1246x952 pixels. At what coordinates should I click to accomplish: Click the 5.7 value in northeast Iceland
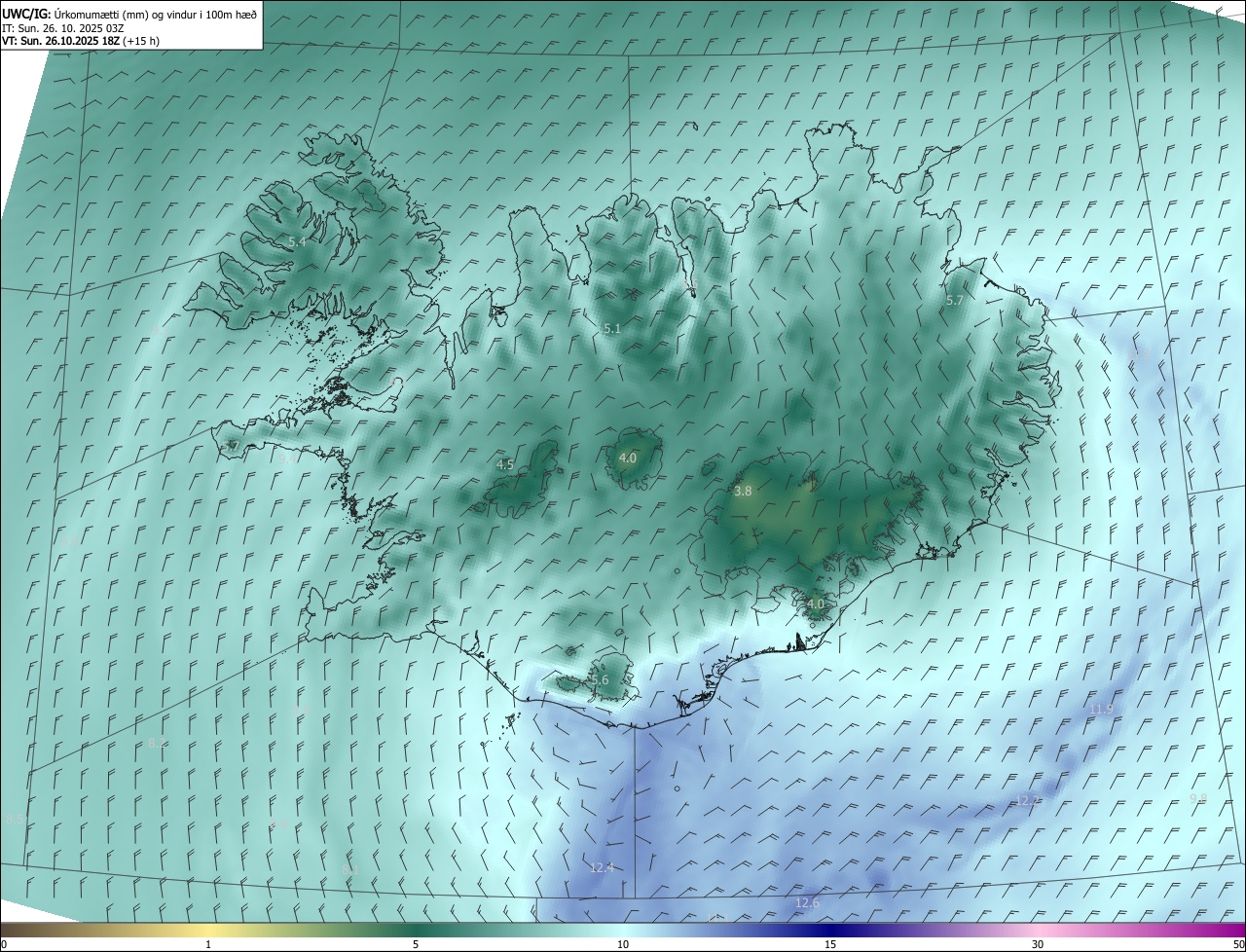coord(954,301)
